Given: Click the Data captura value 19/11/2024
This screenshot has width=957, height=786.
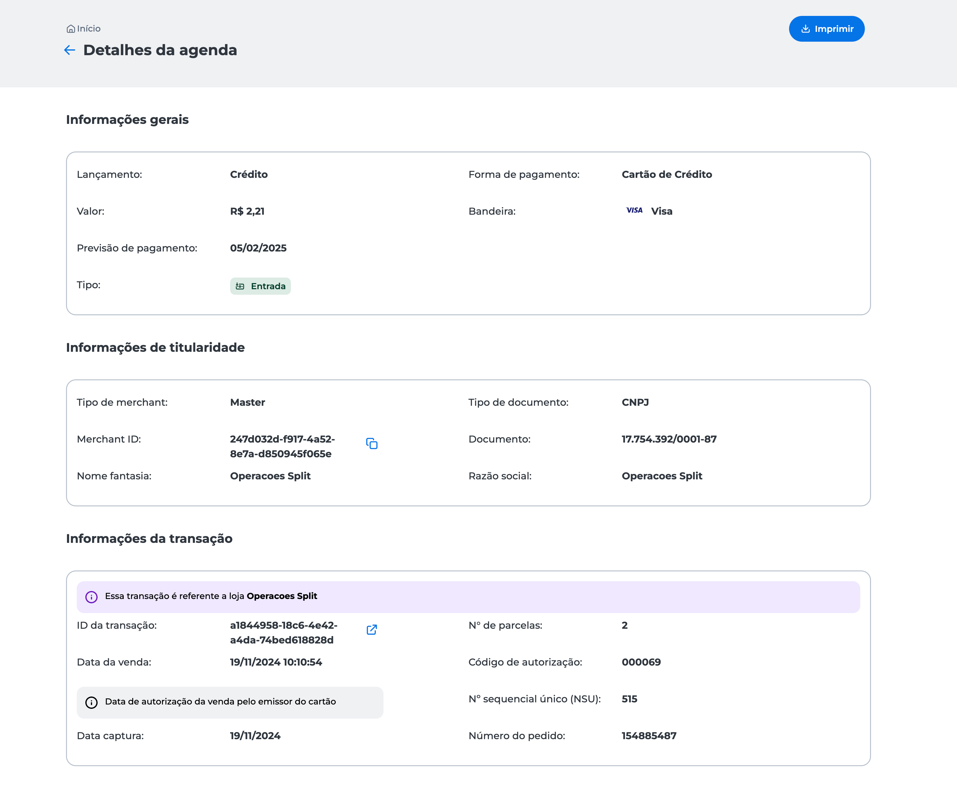Looking at the screenshot, I should [x=255, y=735].
